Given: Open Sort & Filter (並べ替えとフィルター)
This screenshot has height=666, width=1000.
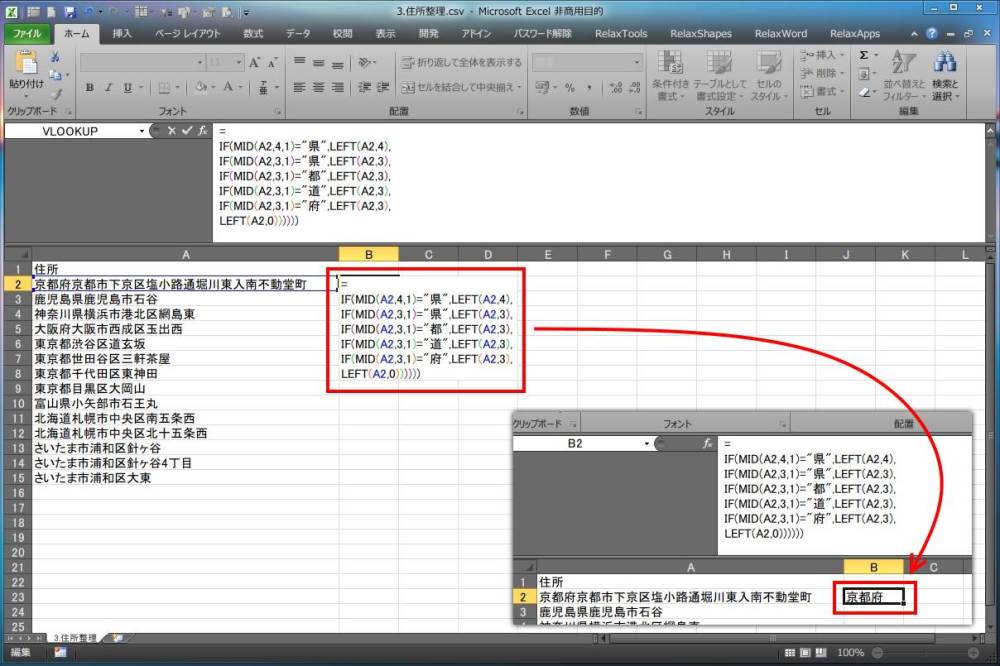Looking at the screenshot, I should tap(904, 76).
